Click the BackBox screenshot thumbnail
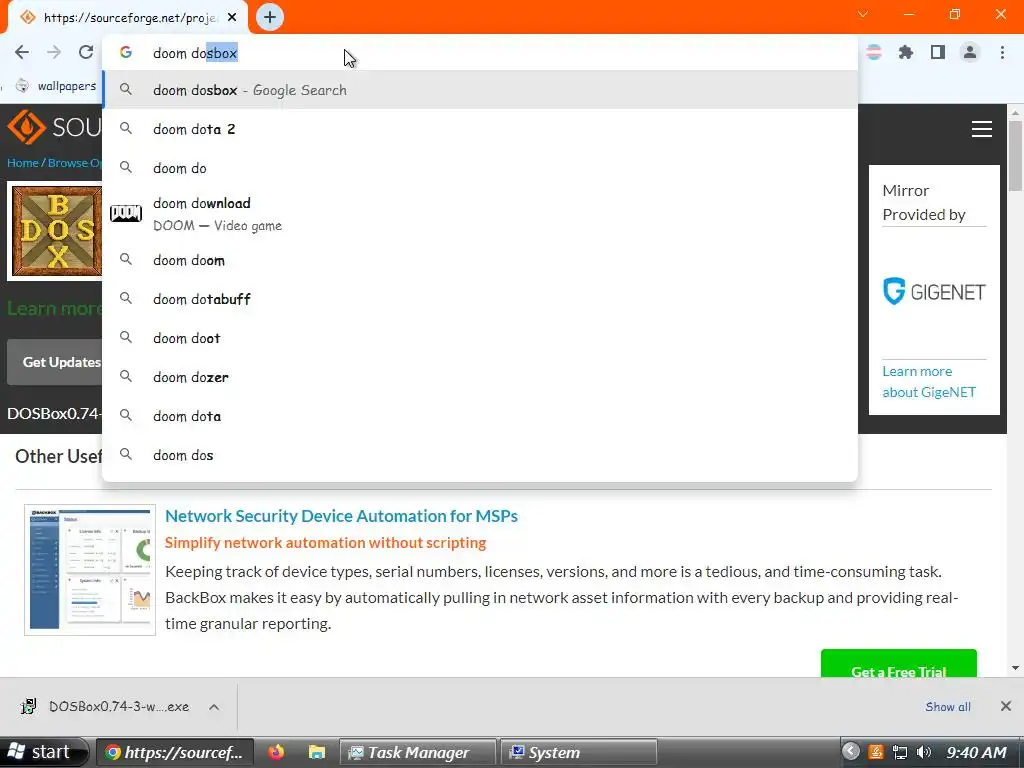 (90, 569)
